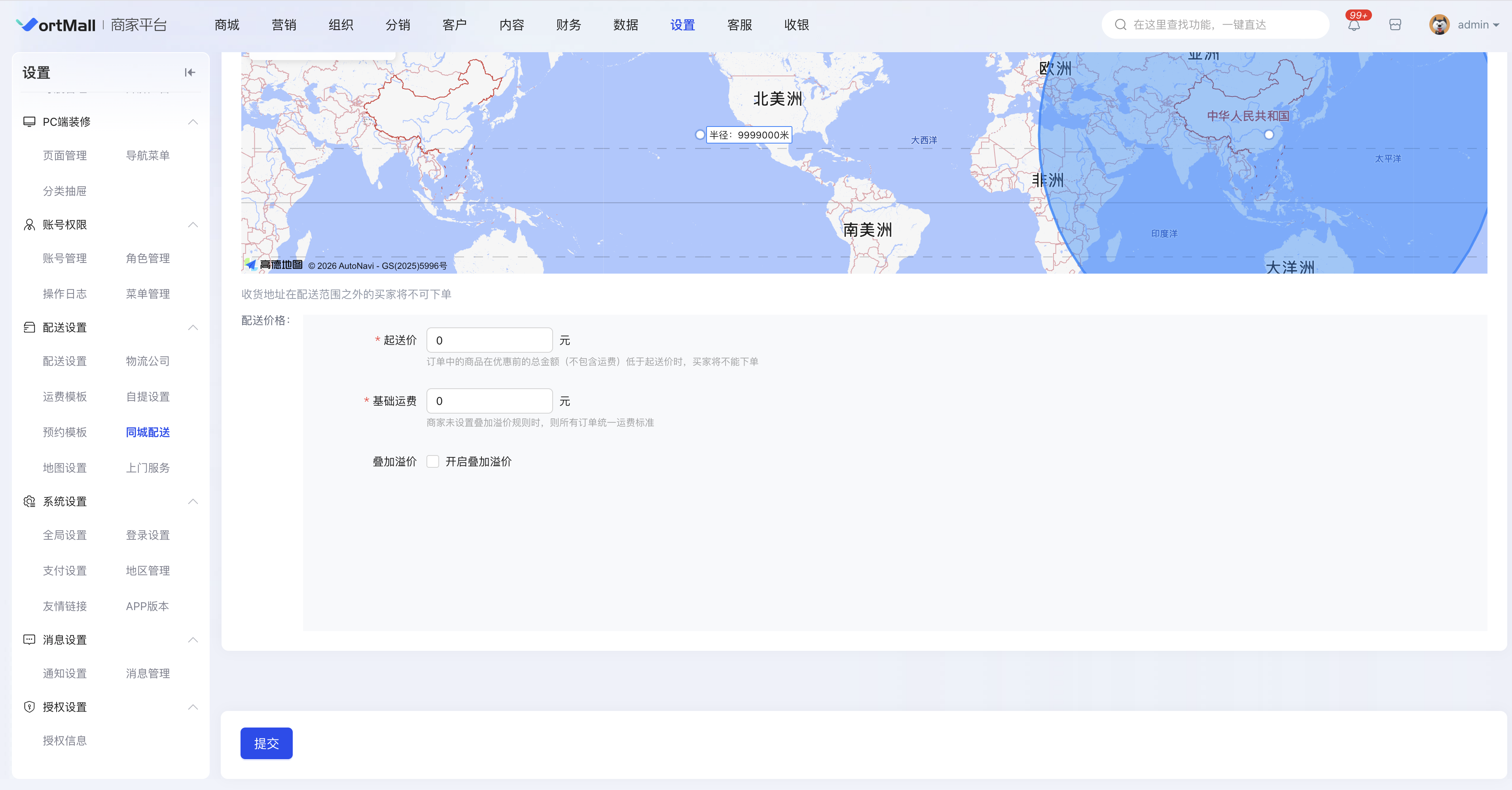This screenshot has height=790, width=1512.
Task: Open the notifications bell icon
Action: 1353,25
